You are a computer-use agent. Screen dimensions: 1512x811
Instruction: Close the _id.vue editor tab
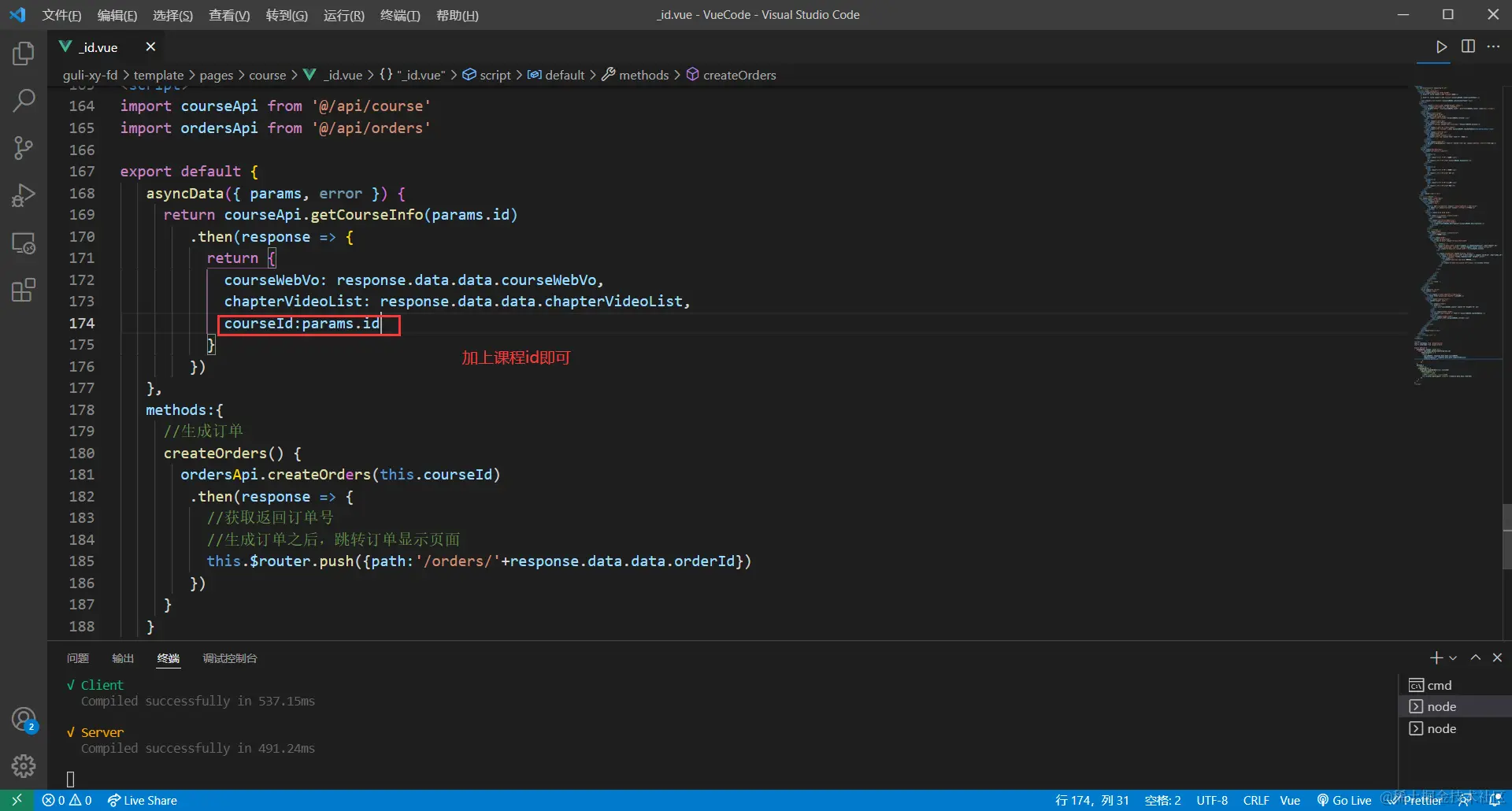150,47
